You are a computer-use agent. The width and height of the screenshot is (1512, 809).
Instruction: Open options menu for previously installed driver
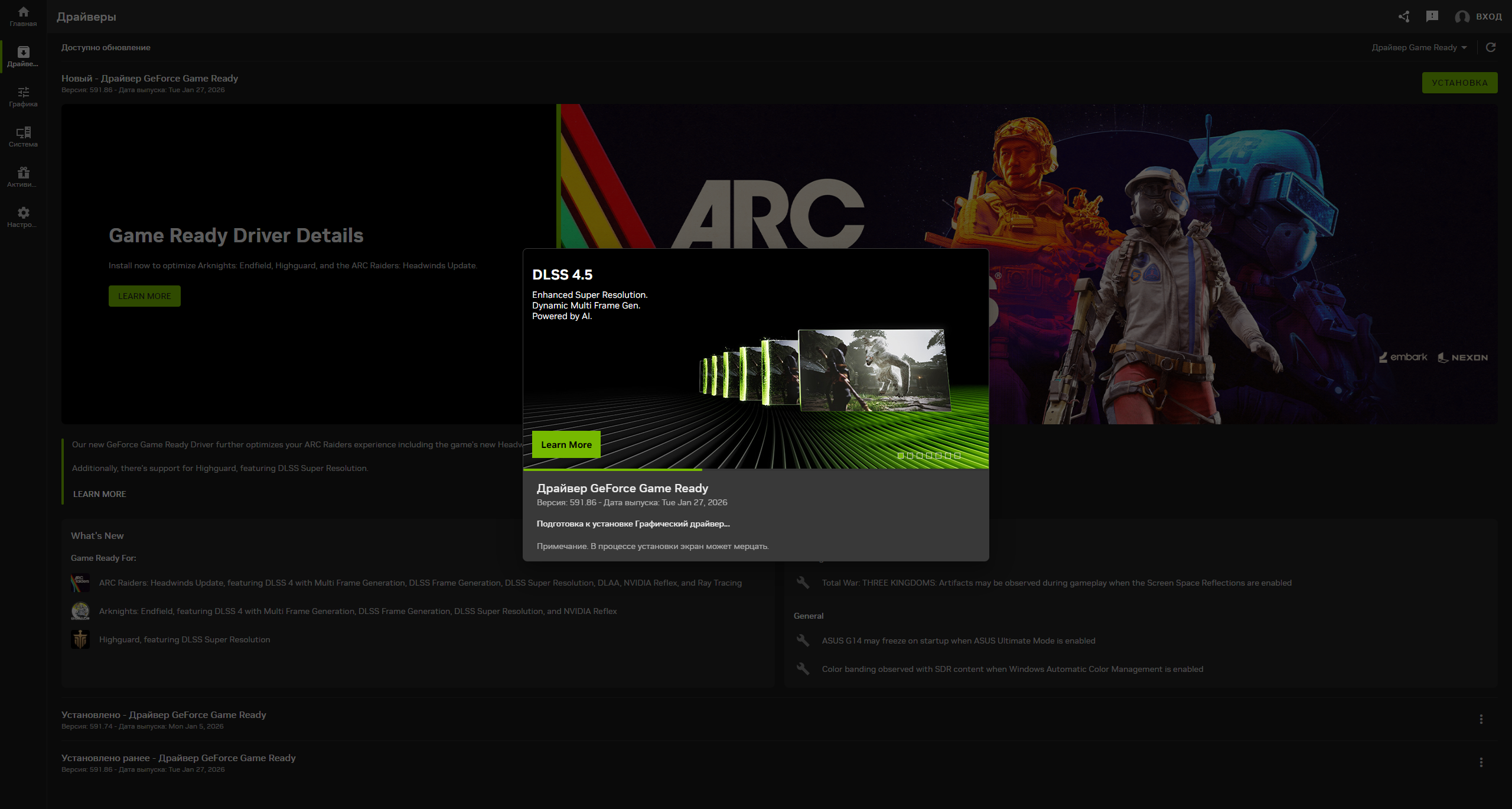pyautogui.click(x=1481, y=762)
